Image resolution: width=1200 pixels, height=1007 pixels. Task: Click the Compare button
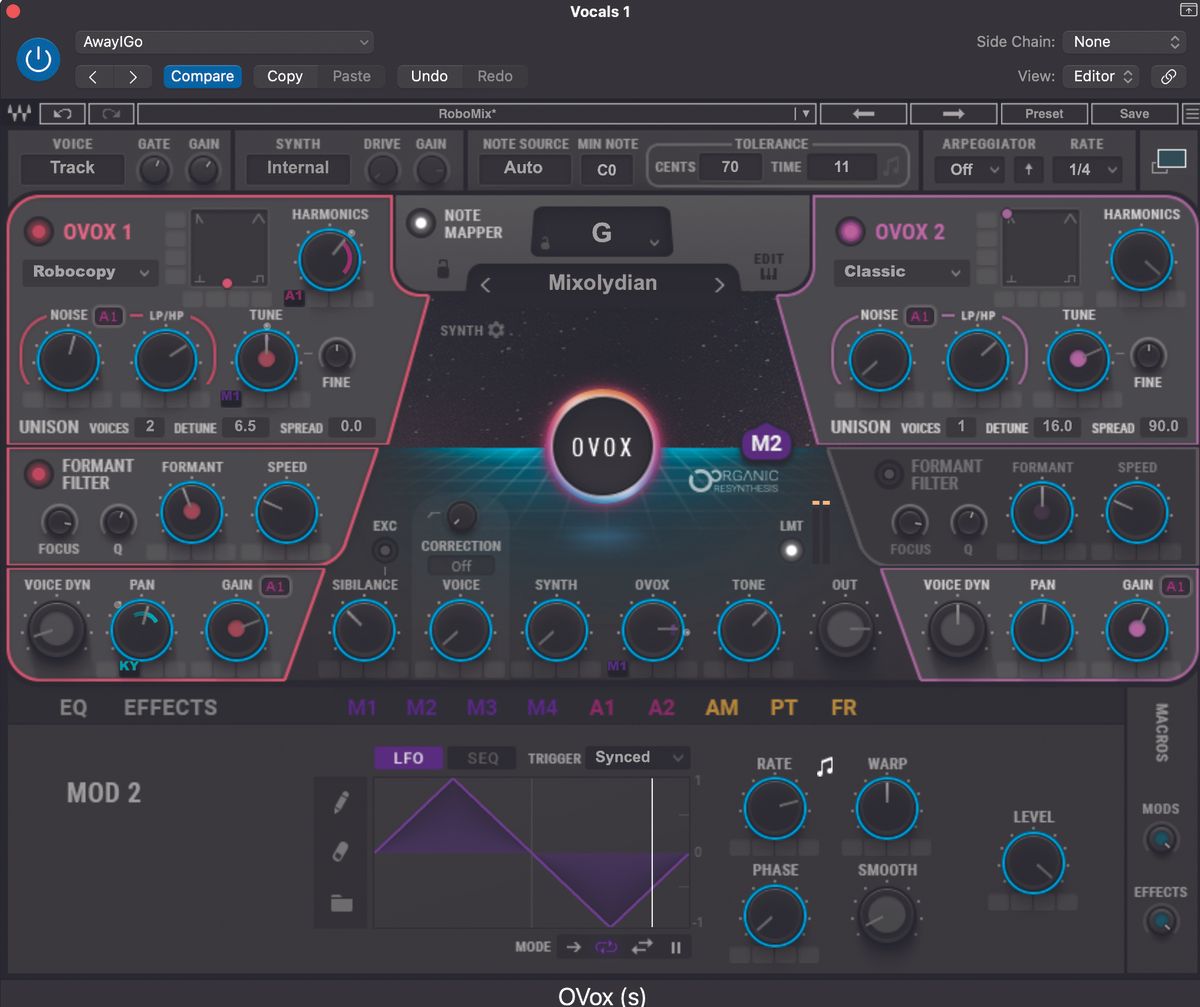pyautogui.click(x=202, y=76)
